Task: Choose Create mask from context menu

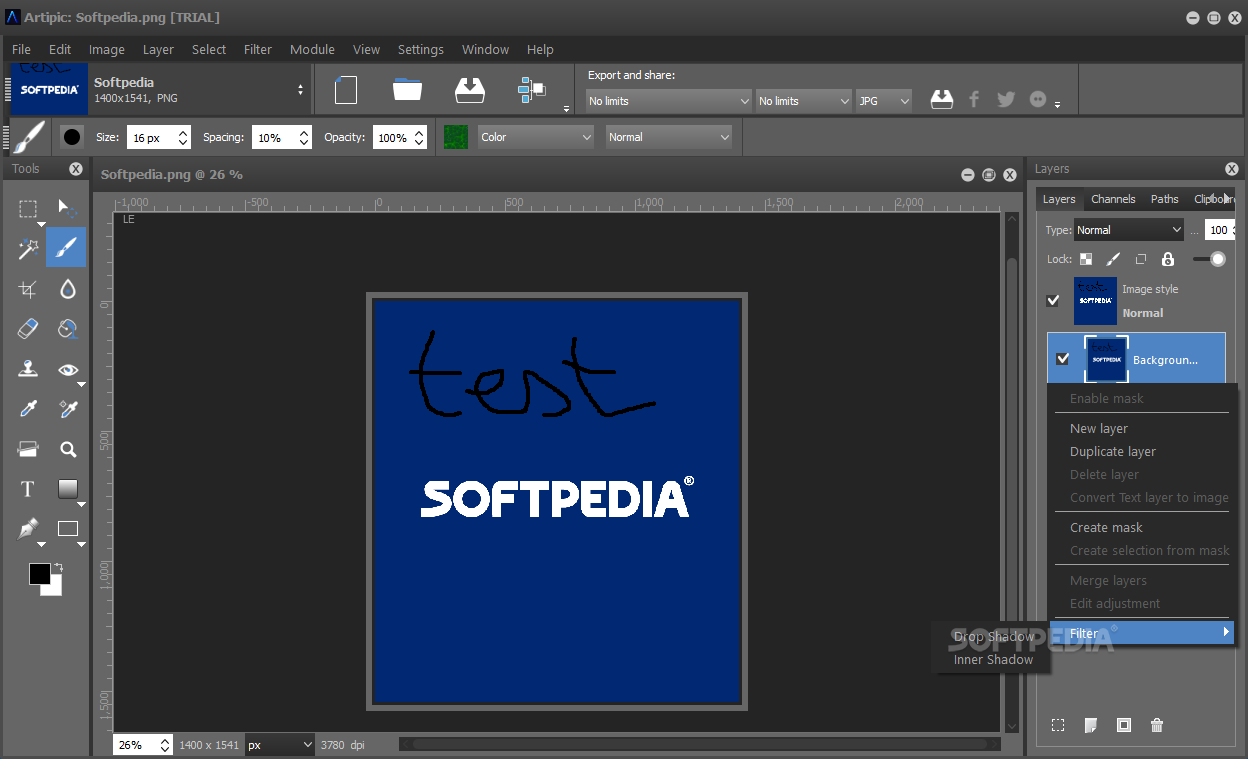Action: (1106, 527)
